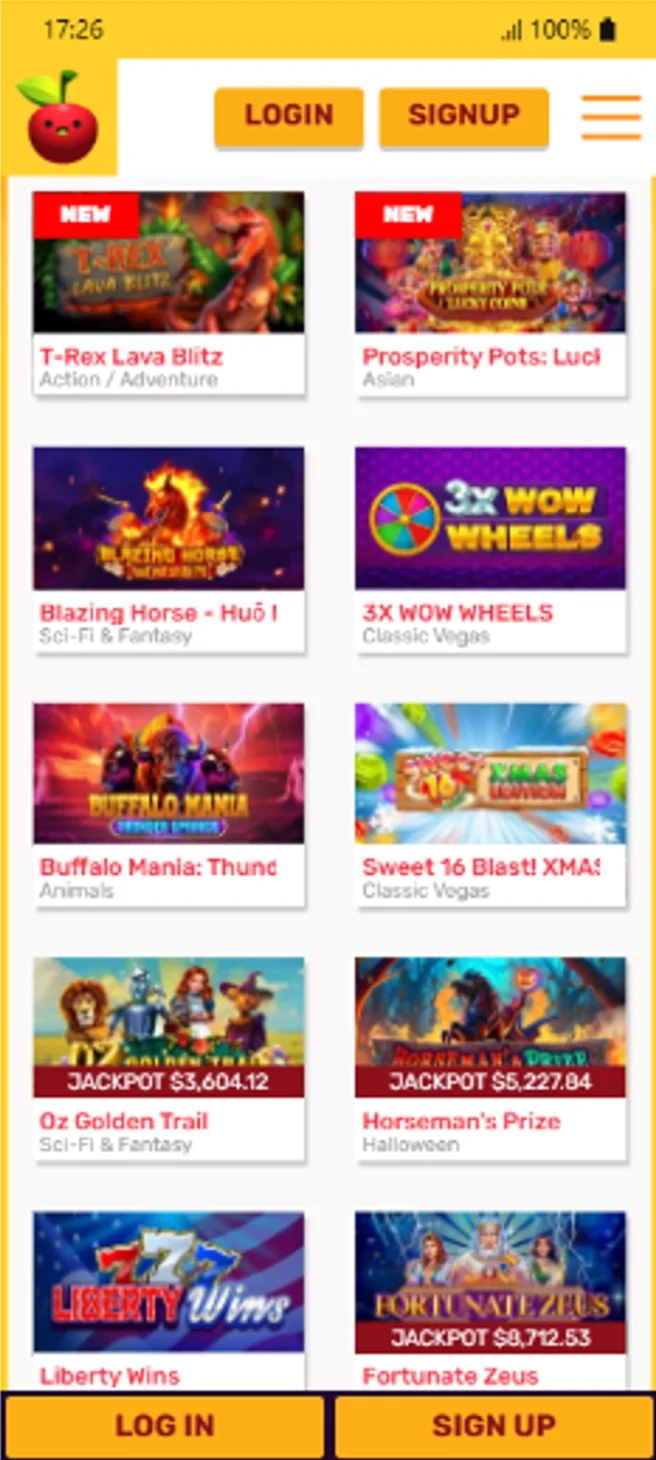Click the NEW badge on T-Rex Lava Blitz
Viewport: 656px width, 1460px height.
(84, 213)
